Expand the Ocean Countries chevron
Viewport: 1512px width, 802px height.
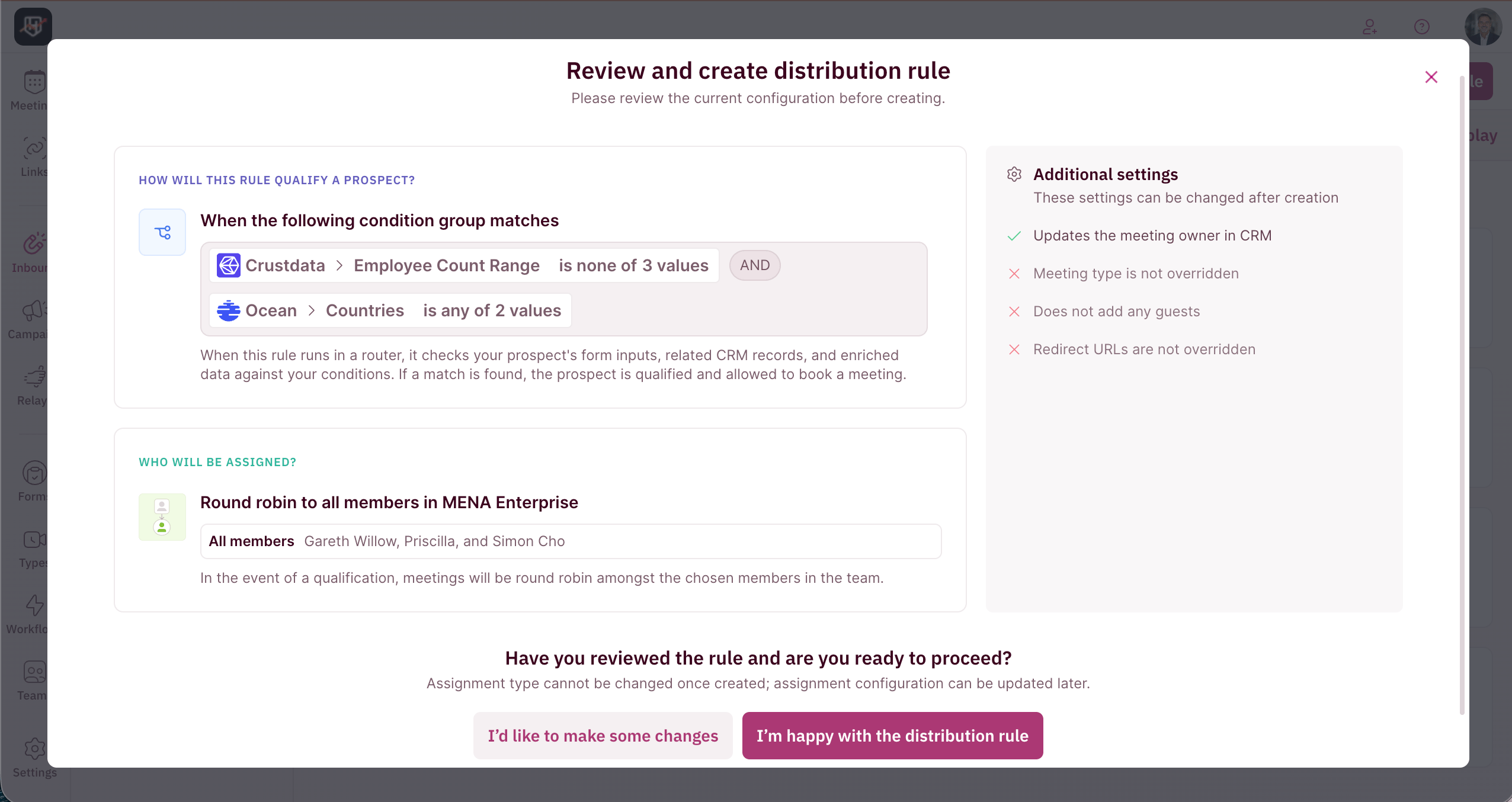tap(312, 310)
